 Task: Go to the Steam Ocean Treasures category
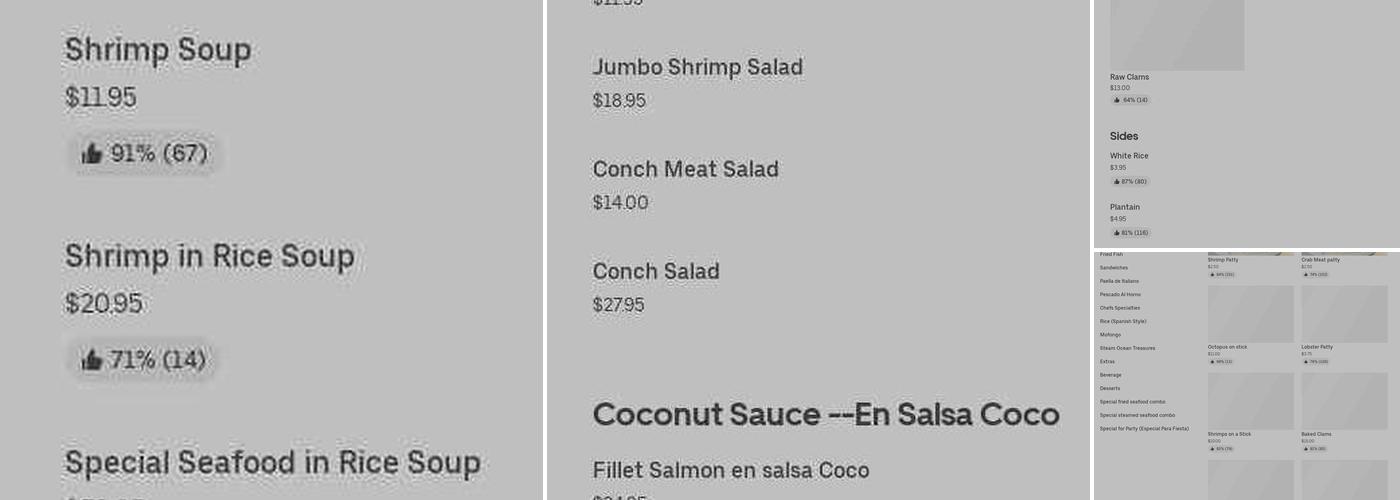[1127, 348]
